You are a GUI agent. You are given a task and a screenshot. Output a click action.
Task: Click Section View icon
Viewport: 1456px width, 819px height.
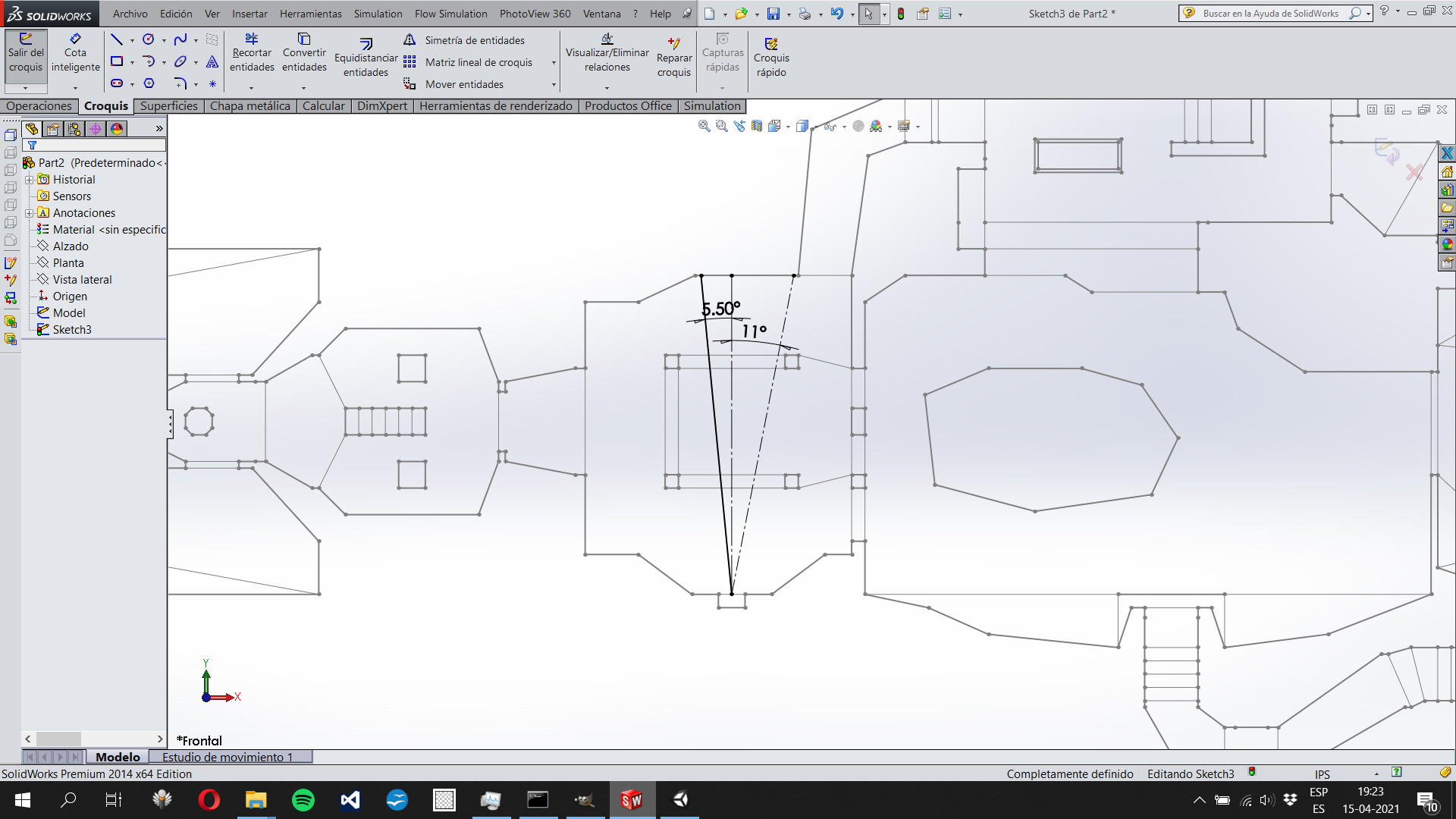tap(757, 127)
